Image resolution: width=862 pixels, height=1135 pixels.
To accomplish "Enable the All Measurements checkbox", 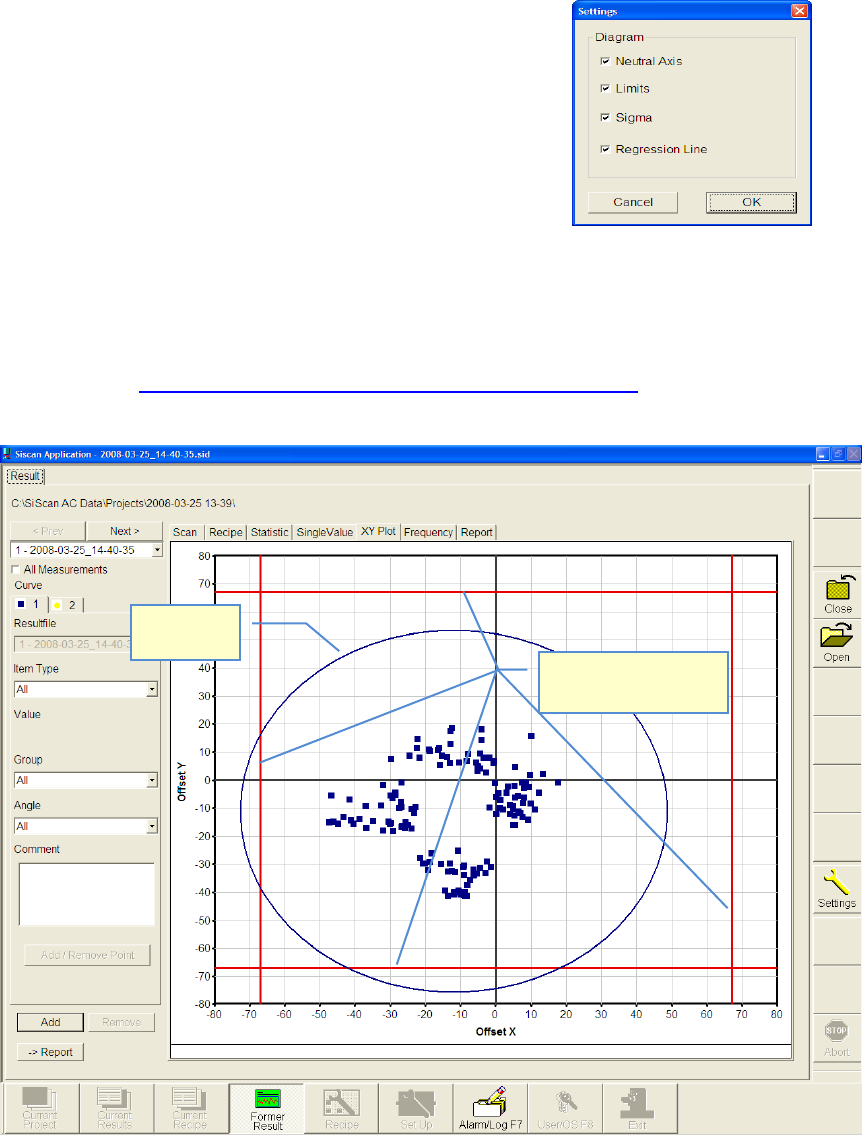I will tap(15, 569).
